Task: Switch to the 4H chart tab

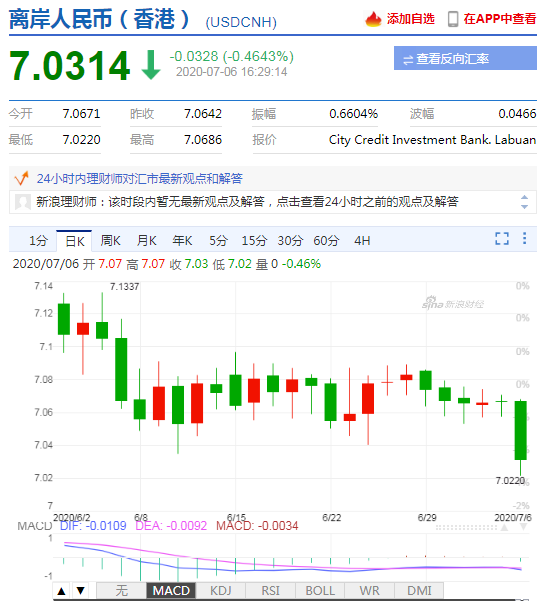Action: pyautogui.click(x=362, y=241)
